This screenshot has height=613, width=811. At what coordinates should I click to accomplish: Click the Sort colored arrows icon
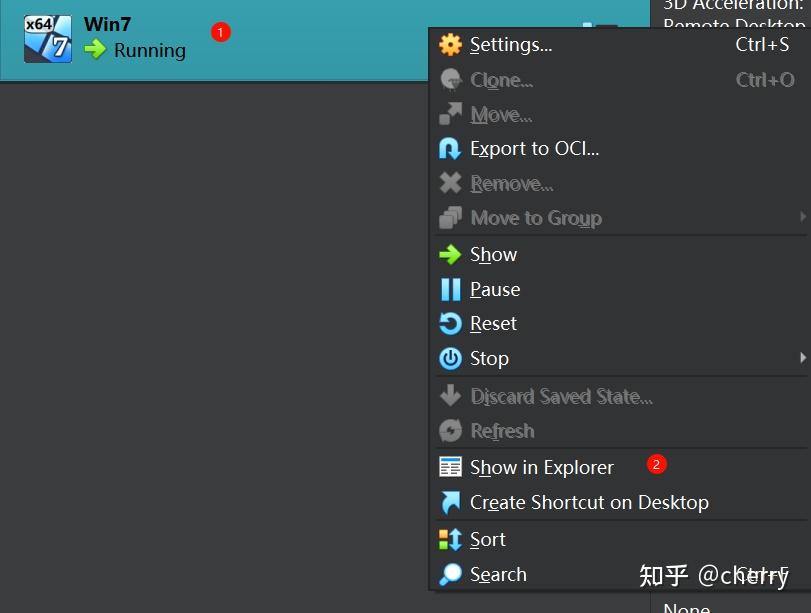click(450, 540)
